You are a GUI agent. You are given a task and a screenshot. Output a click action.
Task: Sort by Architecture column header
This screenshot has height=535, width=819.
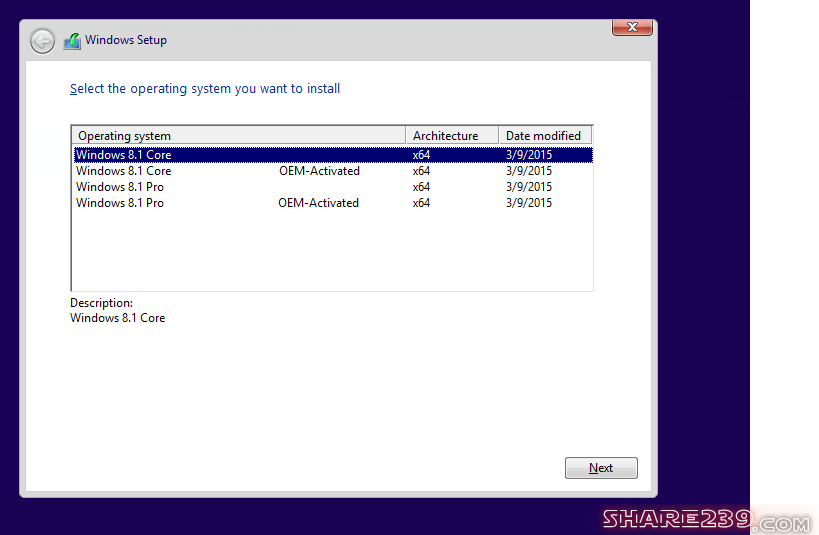452,136
